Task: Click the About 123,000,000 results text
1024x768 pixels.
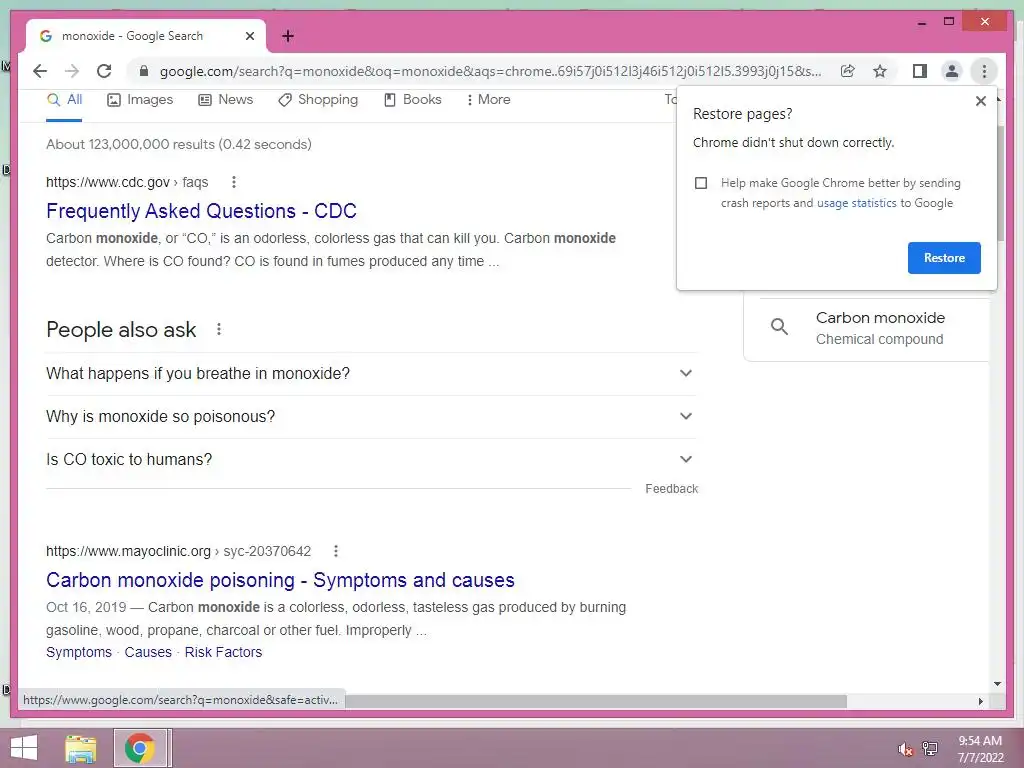Action: [179, 144]
